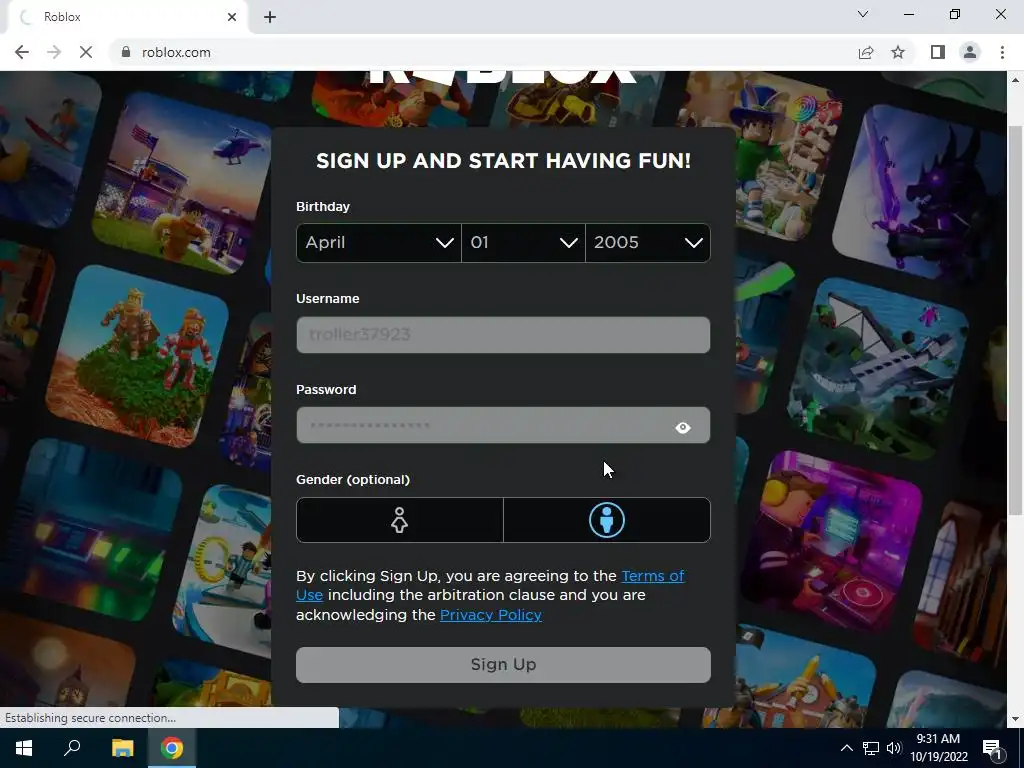Select the male gender option
This screenshot has height=768, width=1024.
click(x=607, y=520)
